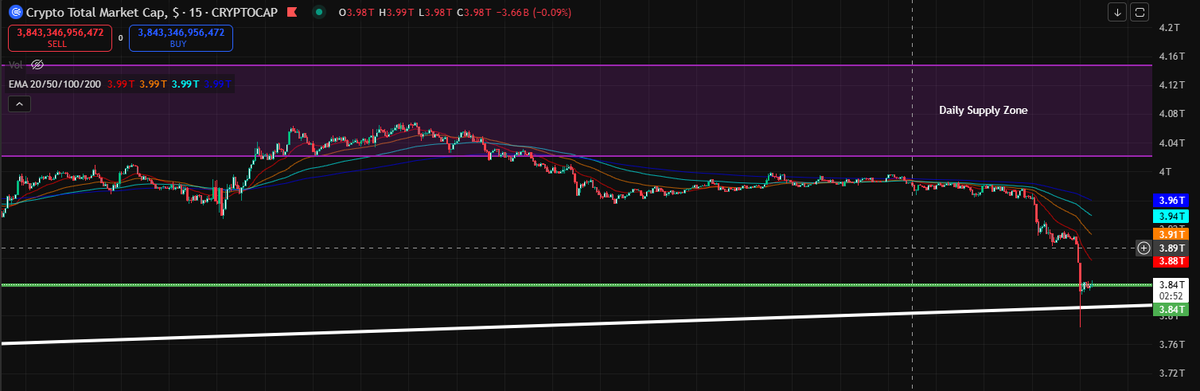
Task: Click the 4.2T price axis label
Action: (x=1170, y=28)
